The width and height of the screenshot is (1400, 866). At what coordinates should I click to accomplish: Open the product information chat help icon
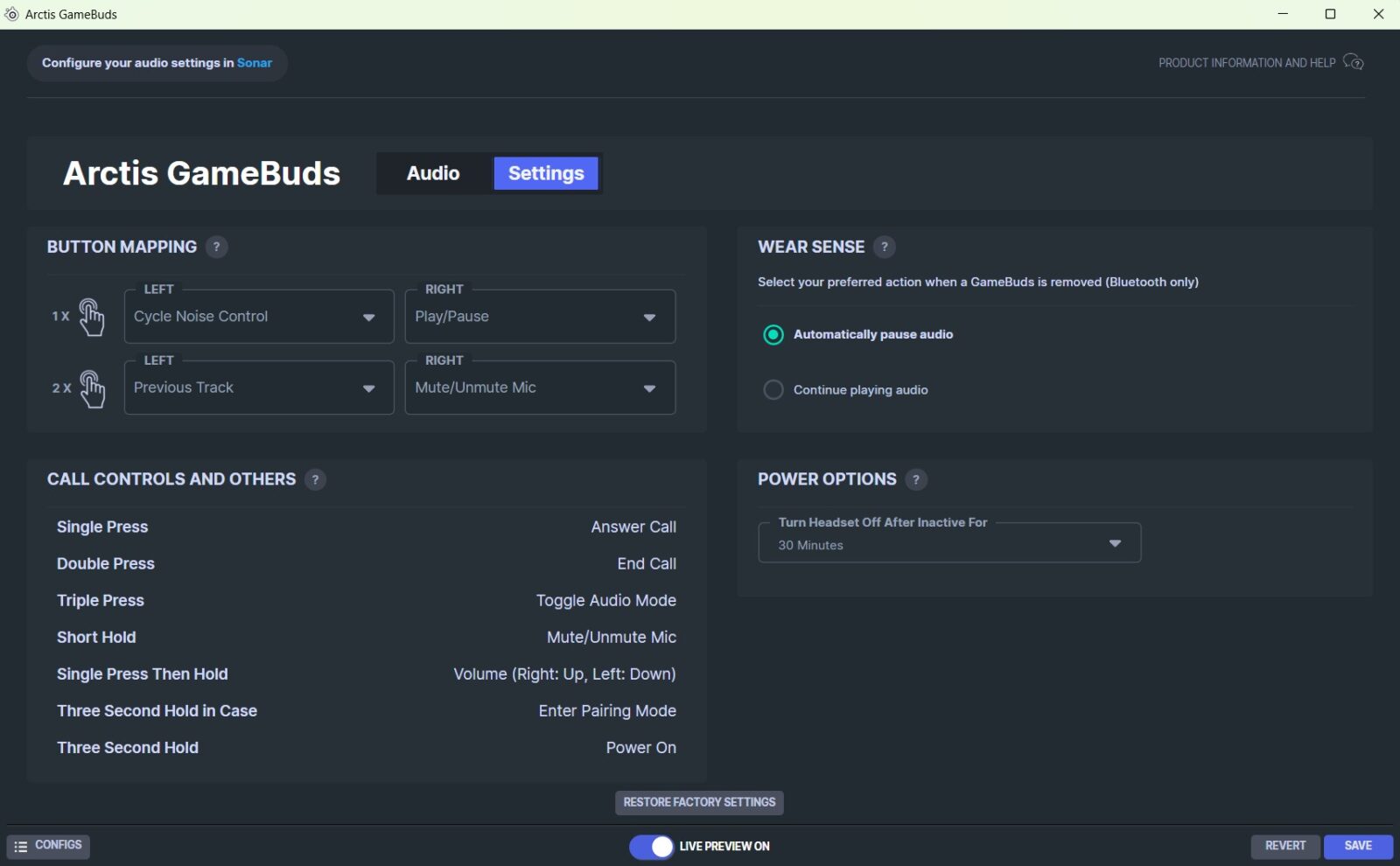(1353, 62)
